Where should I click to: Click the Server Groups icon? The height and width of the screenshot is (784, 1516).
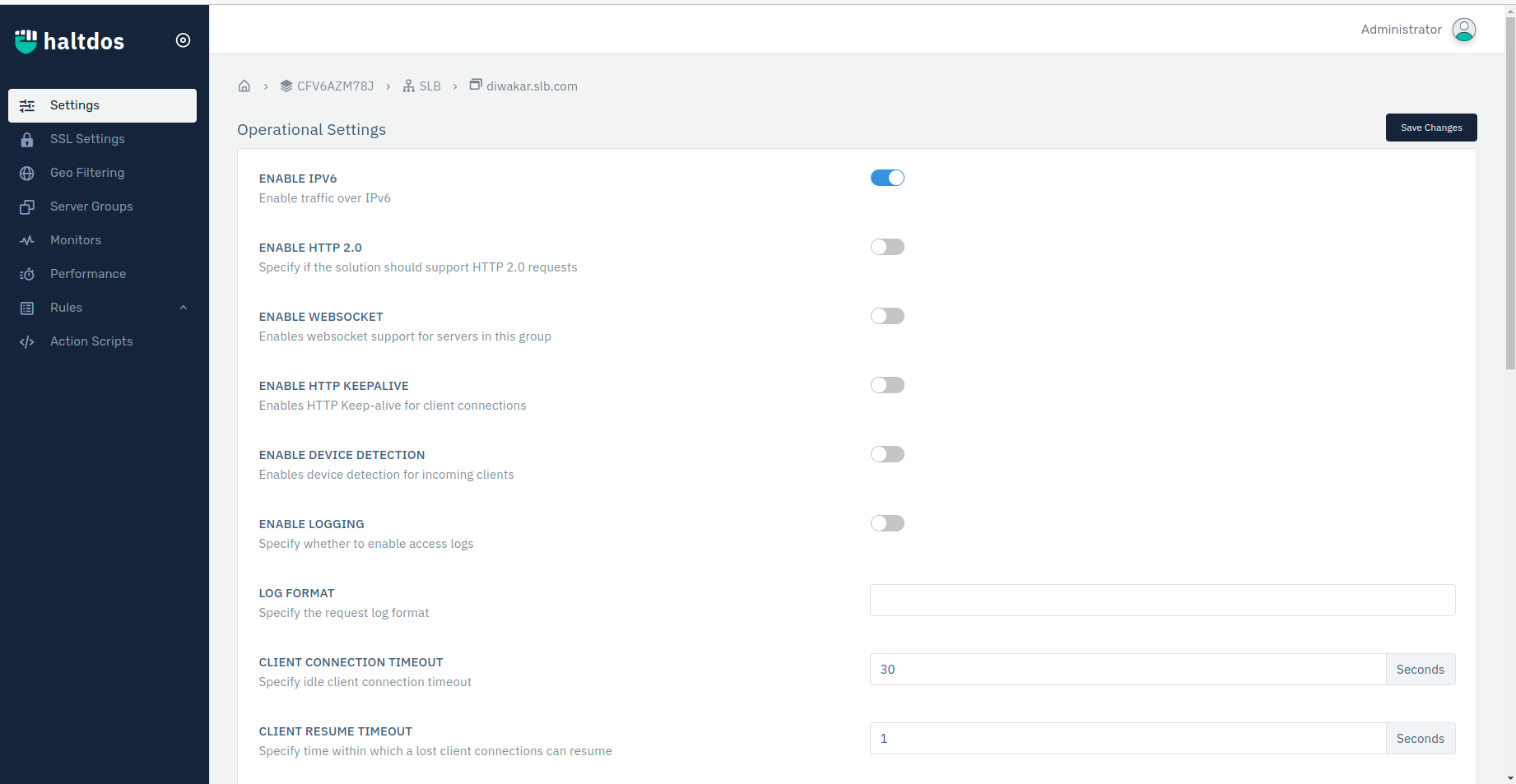(x=27, y=207)
